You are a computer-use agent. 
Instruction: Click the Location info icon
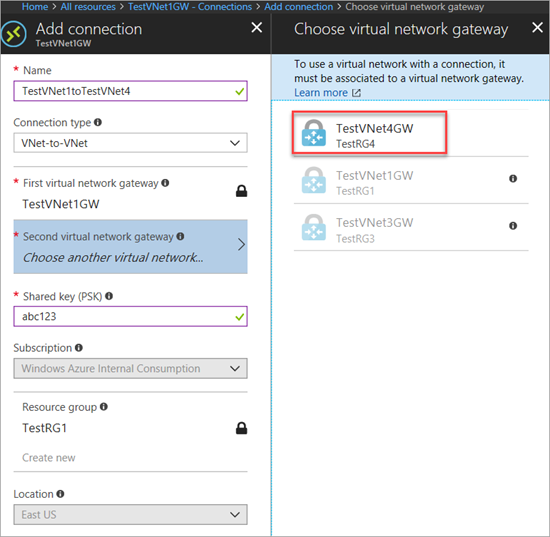60,494
